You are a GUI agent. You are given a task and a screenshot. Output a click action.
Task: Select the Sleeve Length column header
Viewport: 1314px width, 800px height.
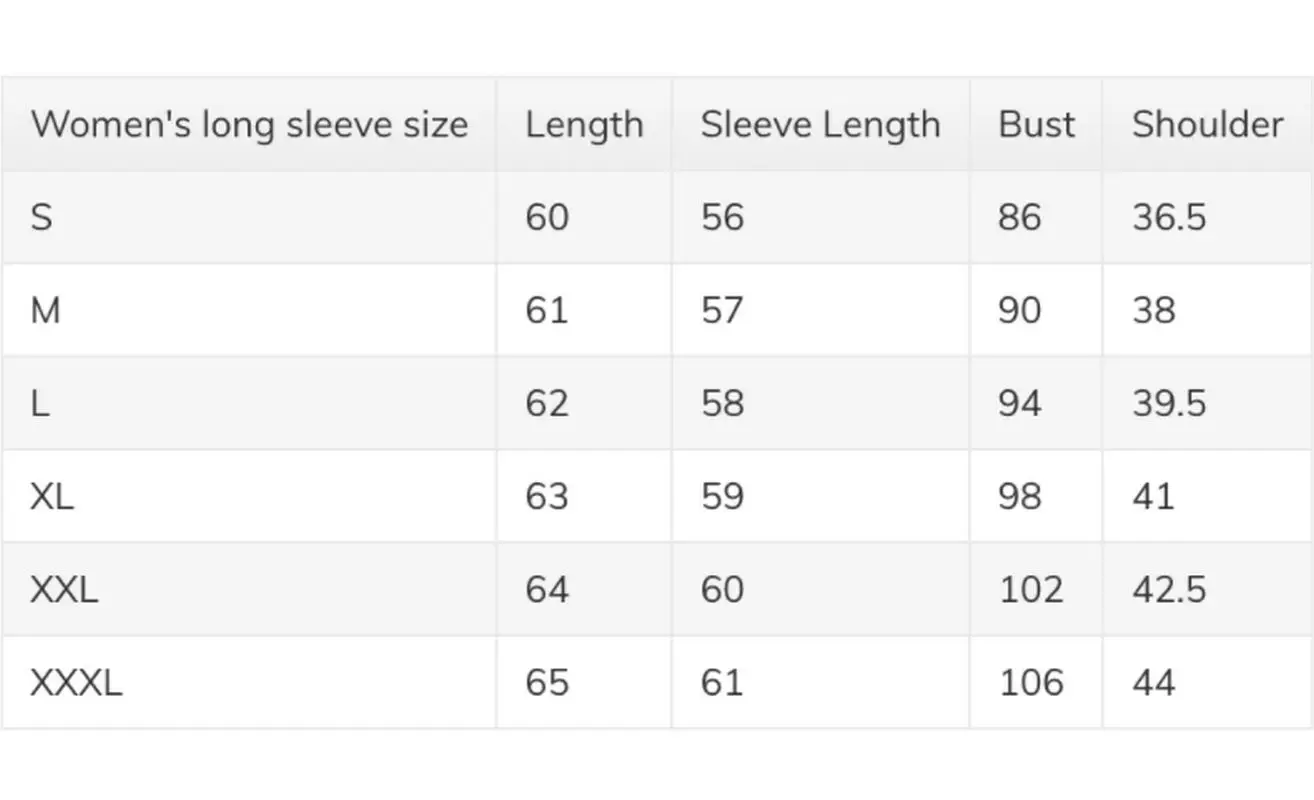click(820, 125)
